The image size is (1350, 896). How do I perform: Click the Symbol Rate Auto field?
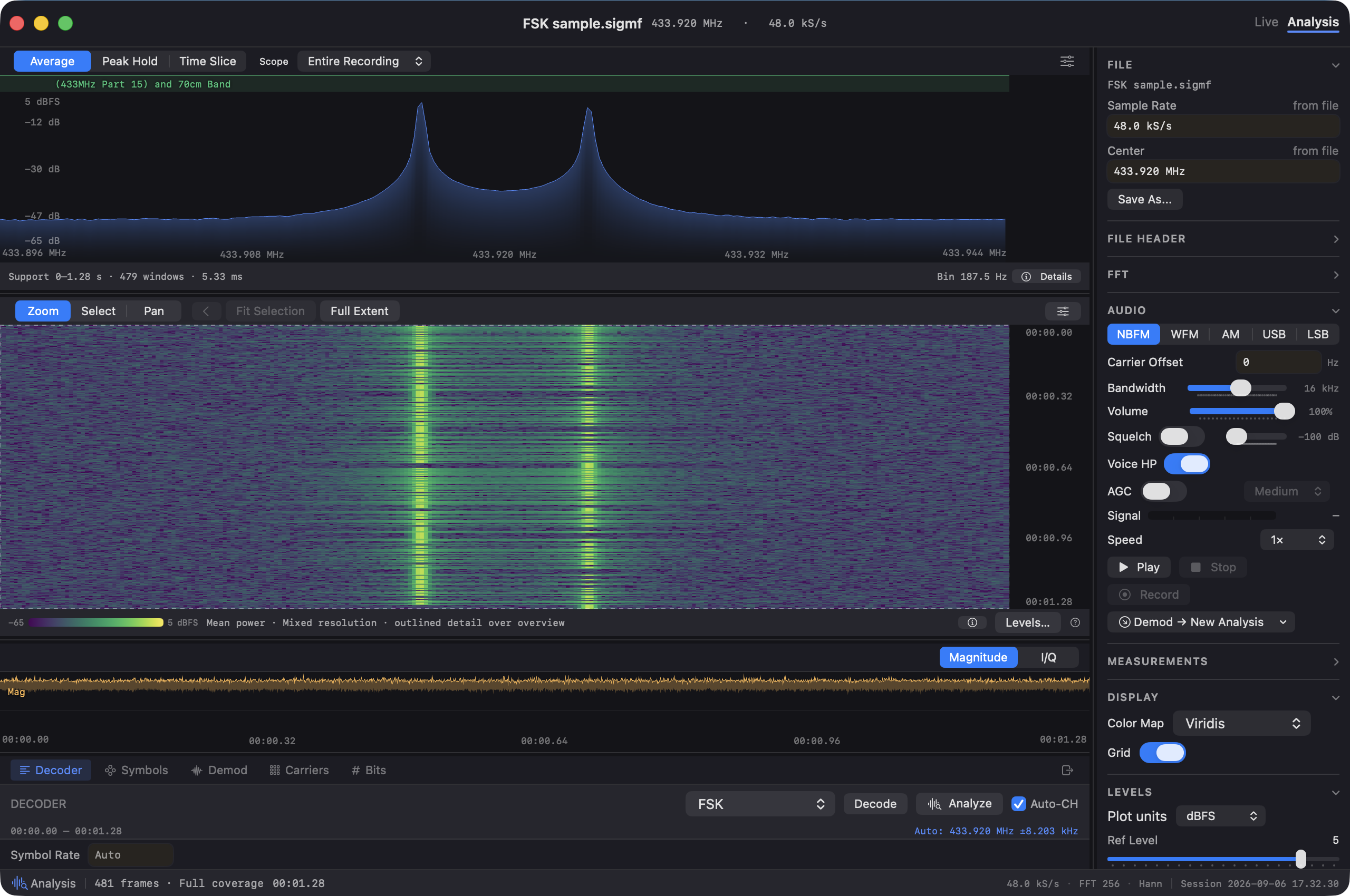point(130,855)
